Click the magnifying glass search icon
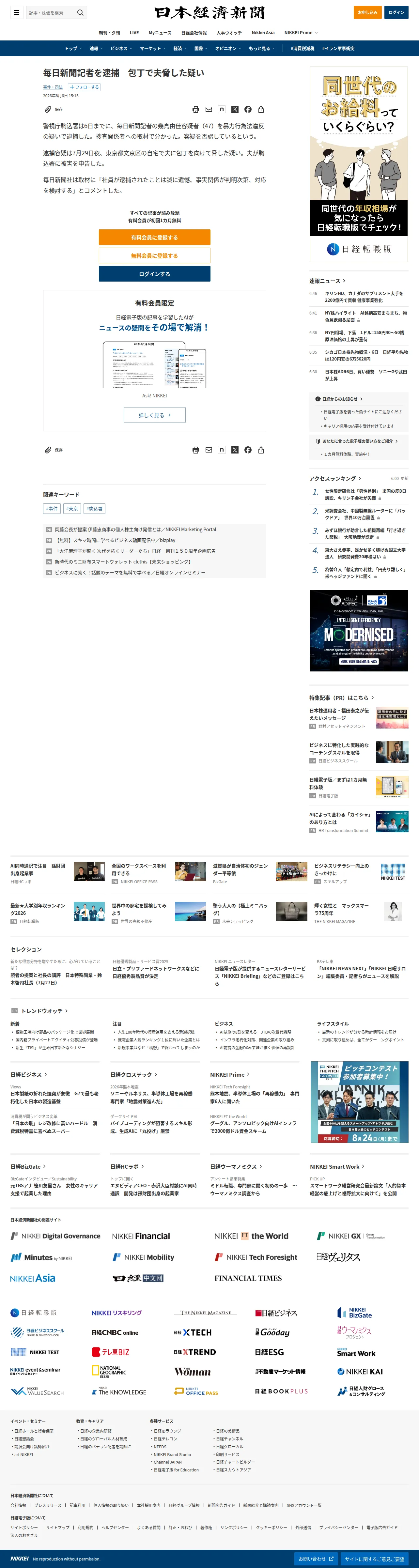The image size is (419, 1568). pos(80,12)
